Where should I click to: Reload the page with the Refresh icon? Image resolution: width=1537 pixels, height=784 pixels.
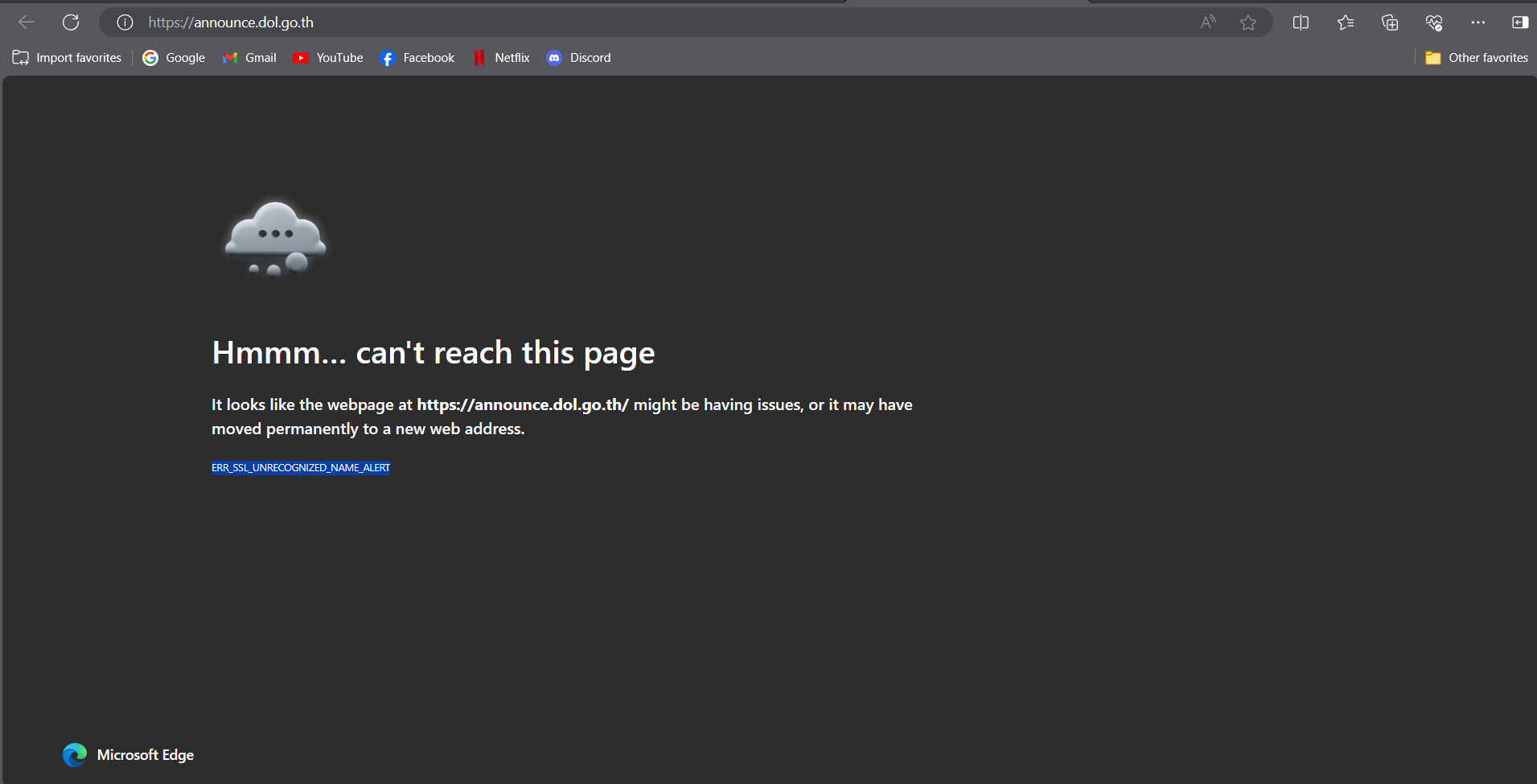point(71,23)
